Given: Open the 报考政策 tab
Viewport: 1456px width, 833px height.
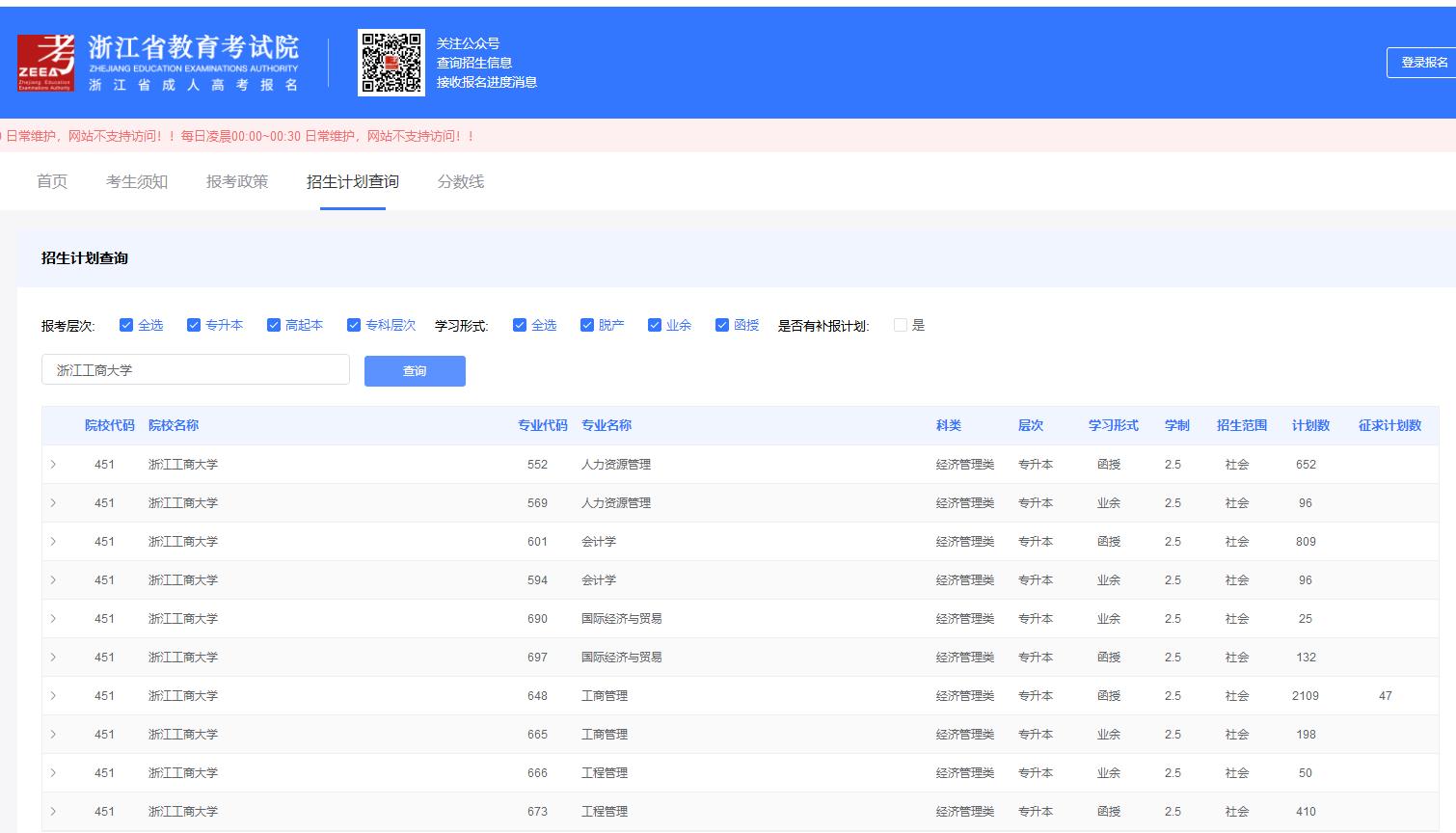Looking at the screenshot, I should 237,181.
